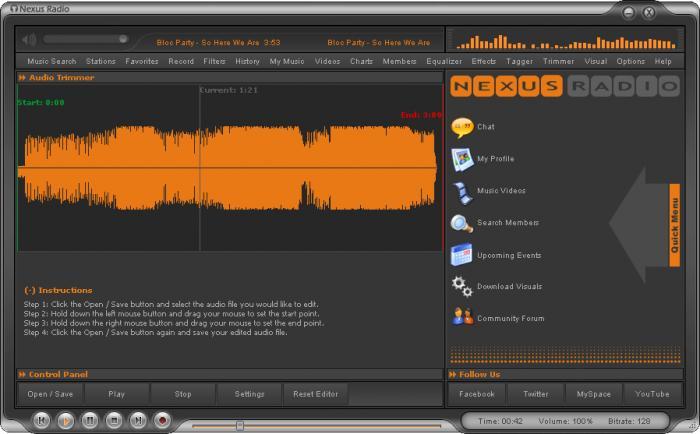Click the Music Videos label

[501, 191]
